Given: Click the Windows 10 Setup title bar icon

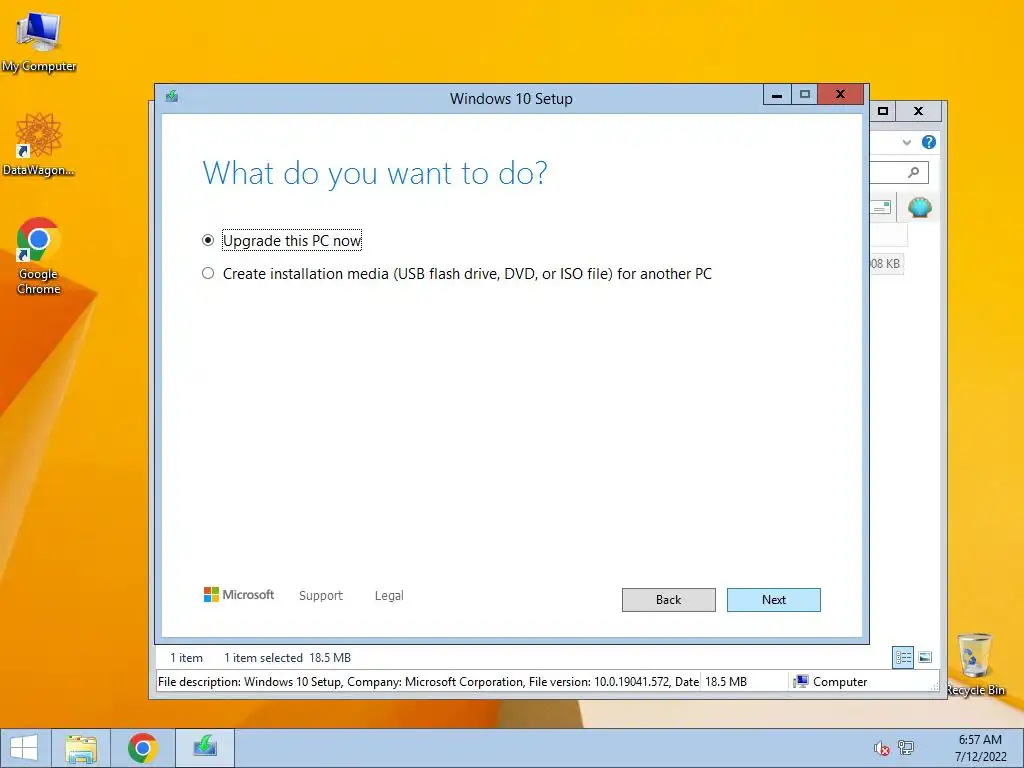Looking at the screenshot, I should 172,97.
